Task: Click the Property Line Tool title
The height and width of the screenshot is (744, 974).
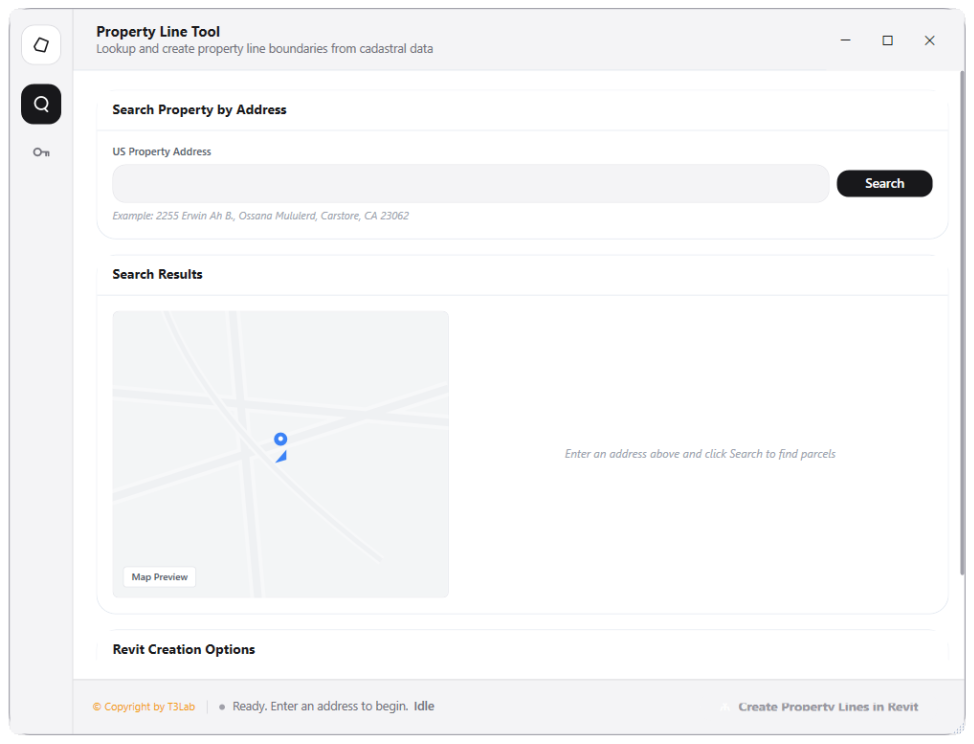Action: pyautogui.click(x=158, y=32)
